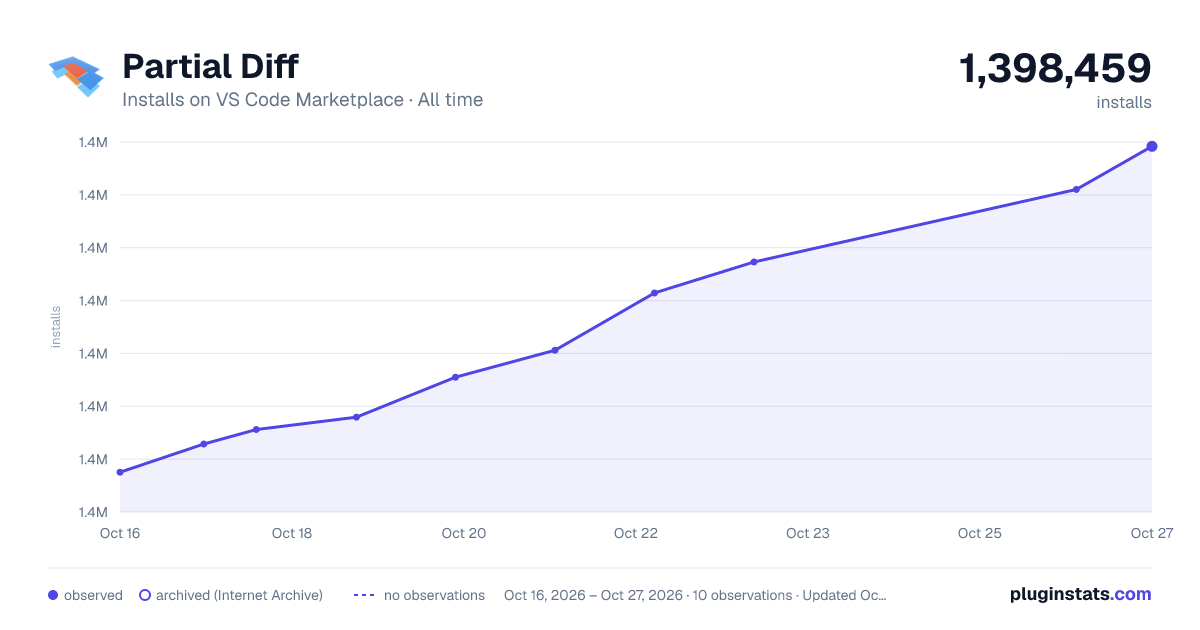Click the dashed 'no observations' legend line icon

364,595
